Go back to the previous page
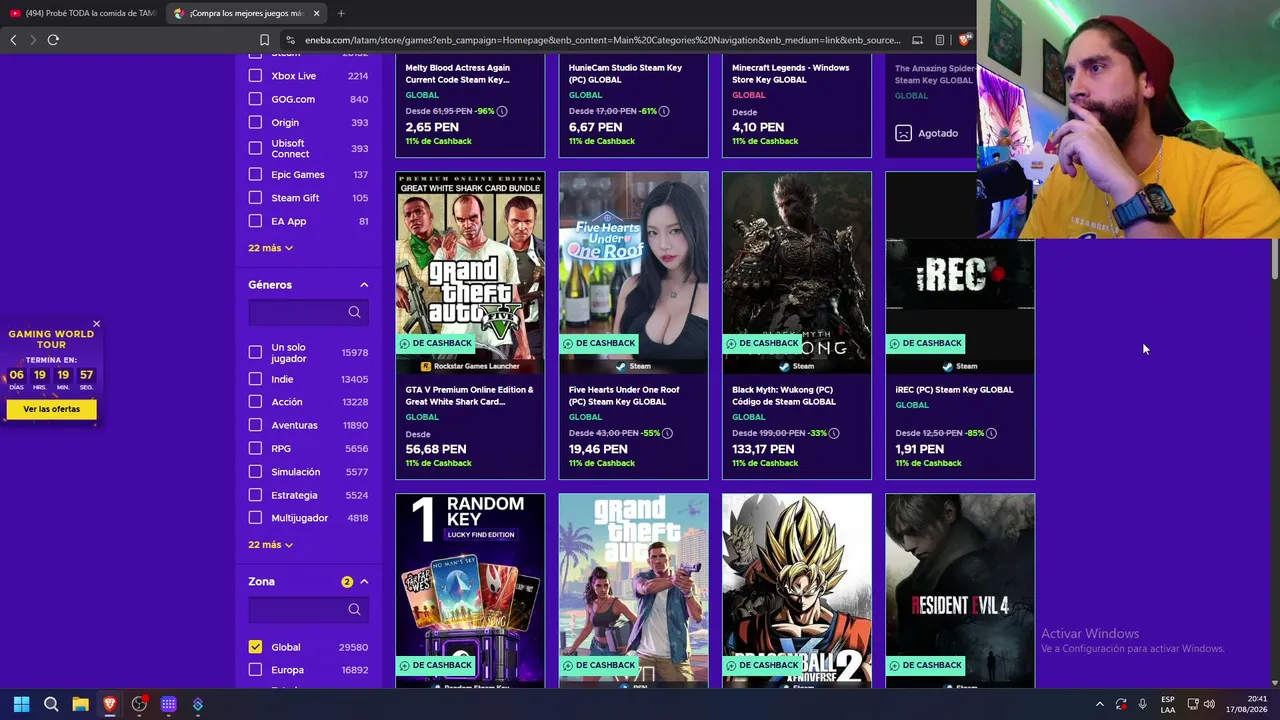Viewport: 1280px width, 720px height. tap(13, 40)
